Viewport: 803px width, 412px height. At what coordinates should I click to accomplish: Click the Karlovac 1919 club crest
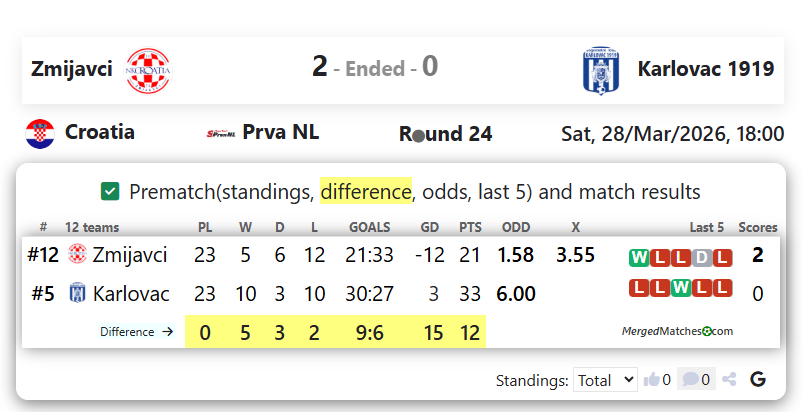[602, 69]
